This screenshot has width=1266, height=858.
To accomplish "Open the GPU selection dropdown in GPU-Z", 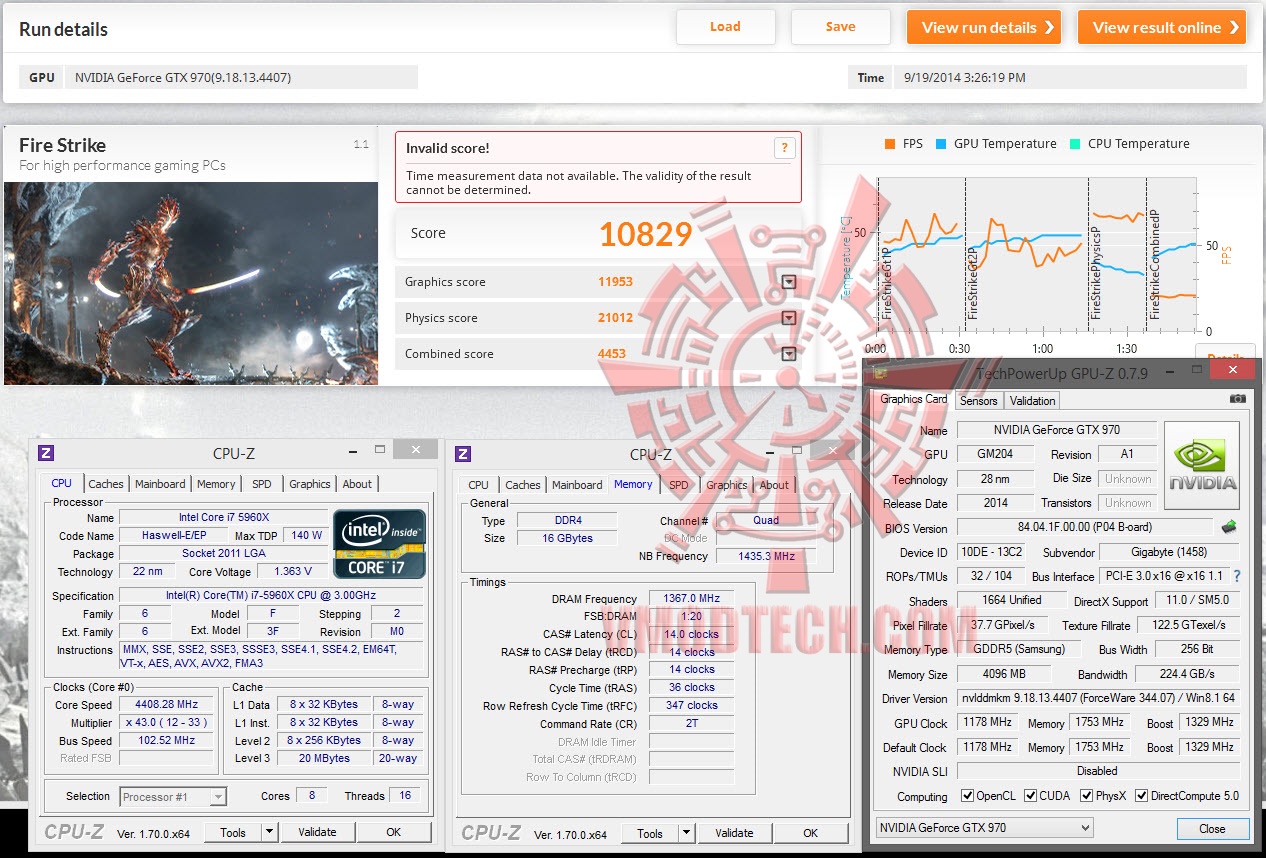I will pyautogui.click(x=984, y=828).
